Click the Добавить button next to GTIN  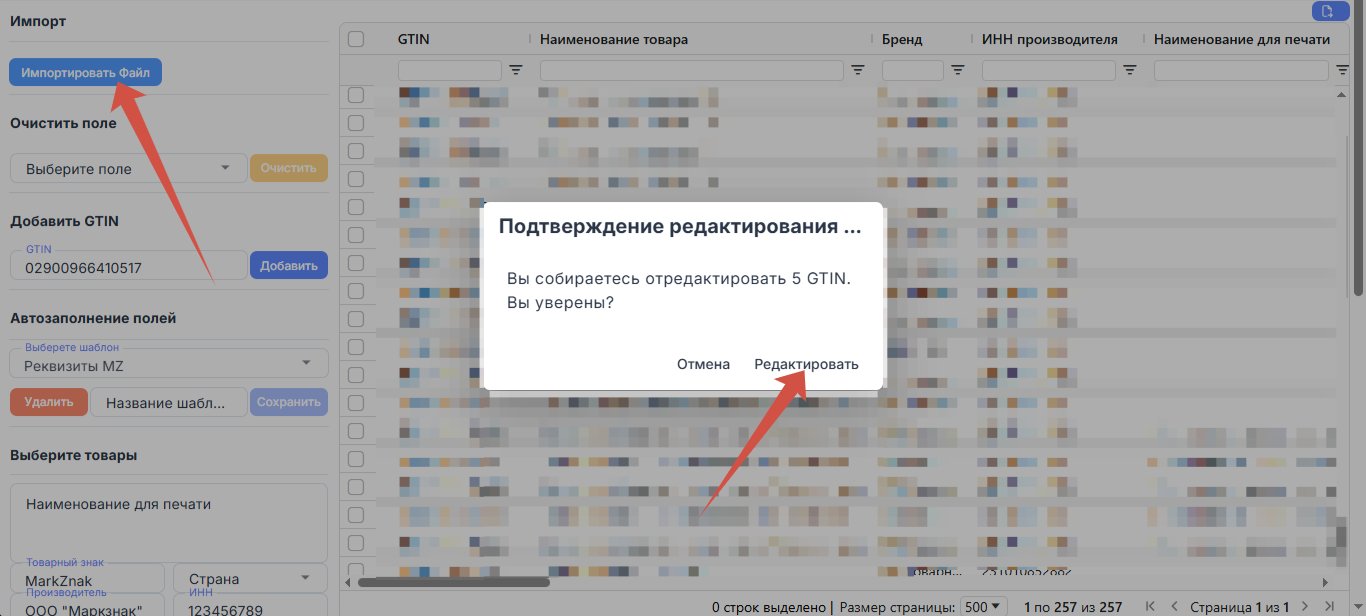click(x=289, y=265)
